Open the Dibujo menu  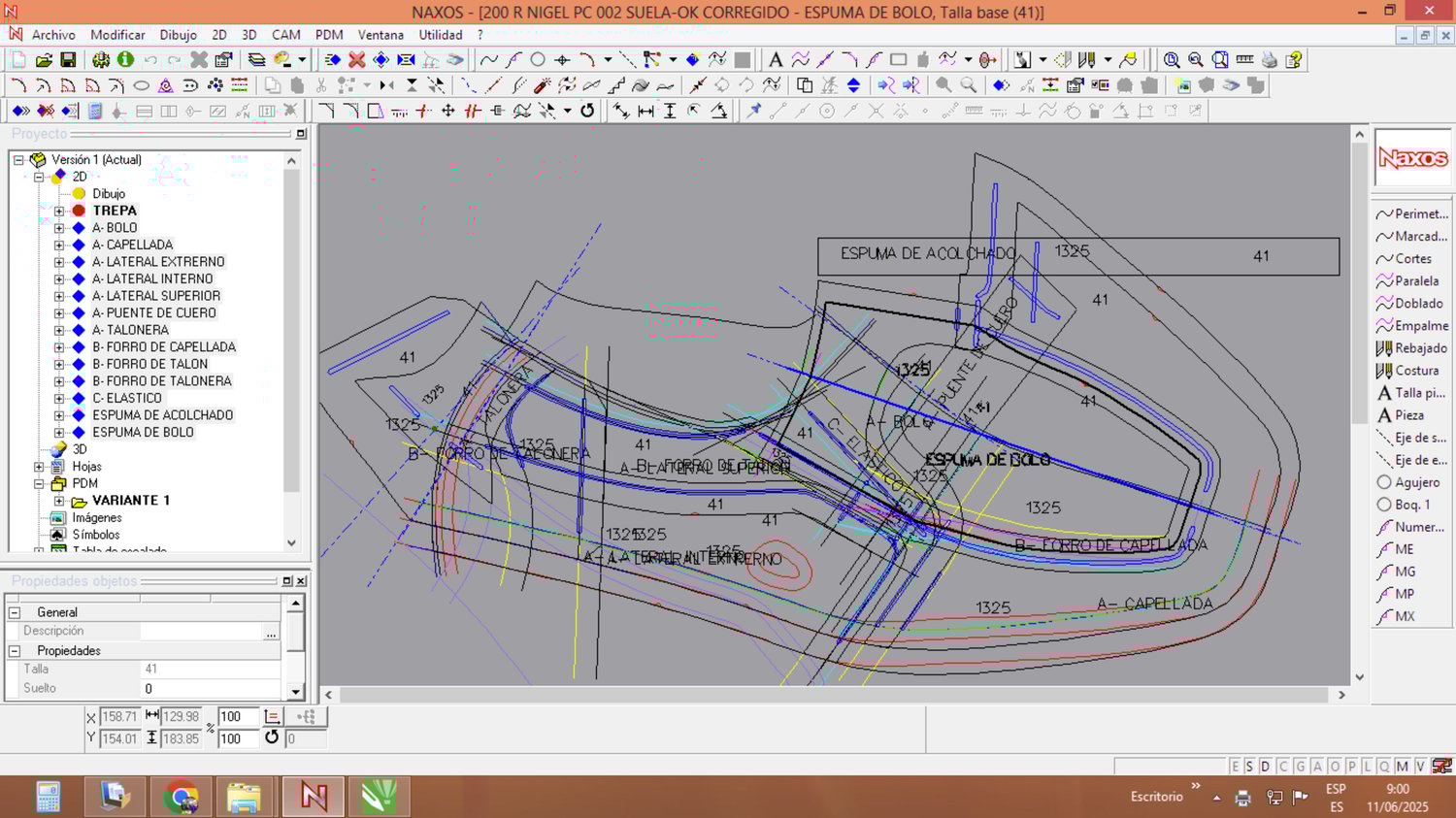coord(178,35)
